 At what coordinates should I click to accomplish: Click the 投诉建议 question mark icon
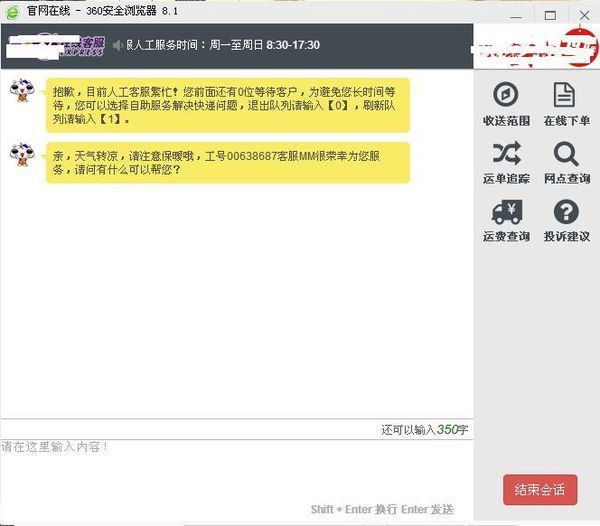tap(565, 212)
